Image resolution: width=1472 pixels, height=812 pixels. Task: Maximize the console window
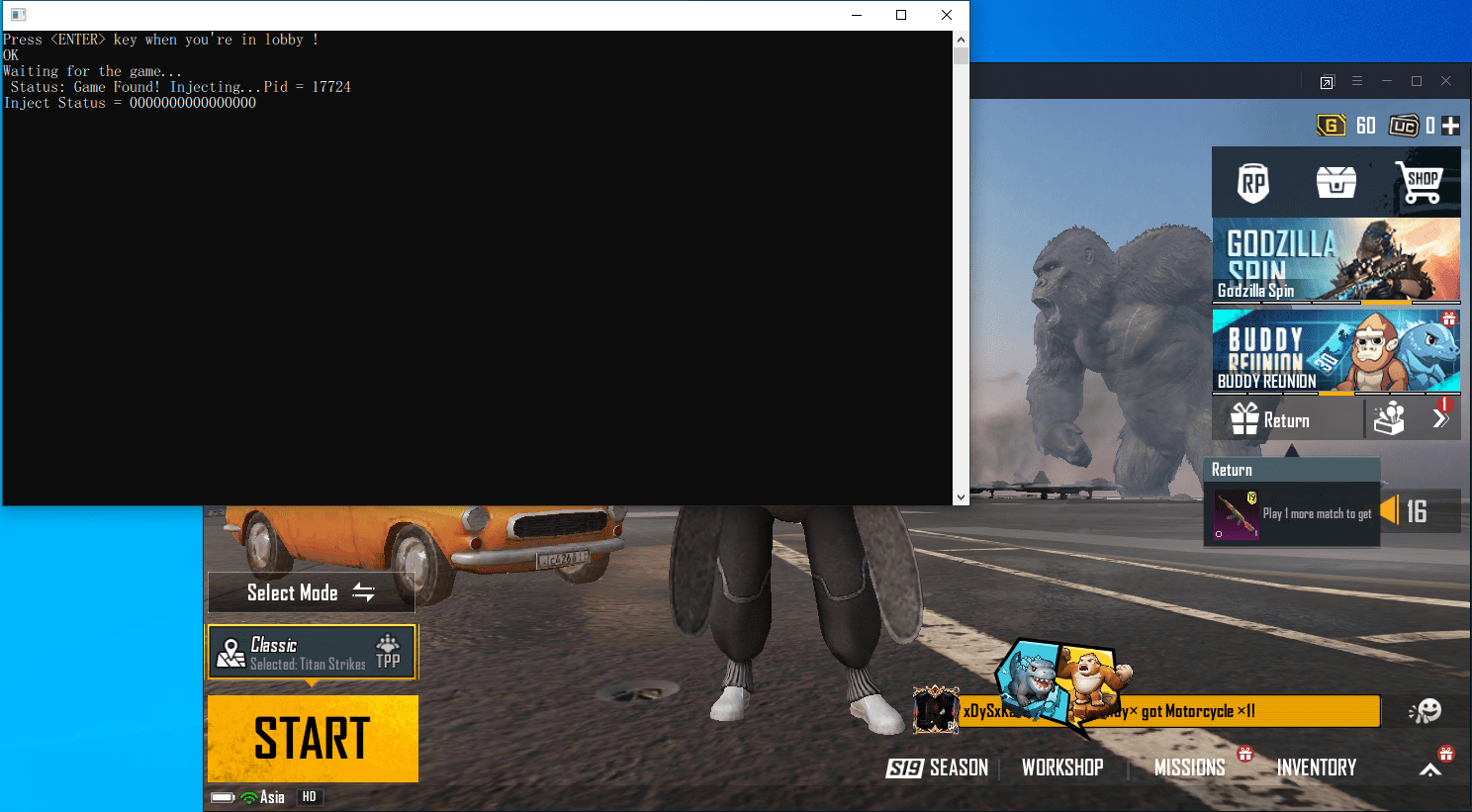click(x=901, y=15)
